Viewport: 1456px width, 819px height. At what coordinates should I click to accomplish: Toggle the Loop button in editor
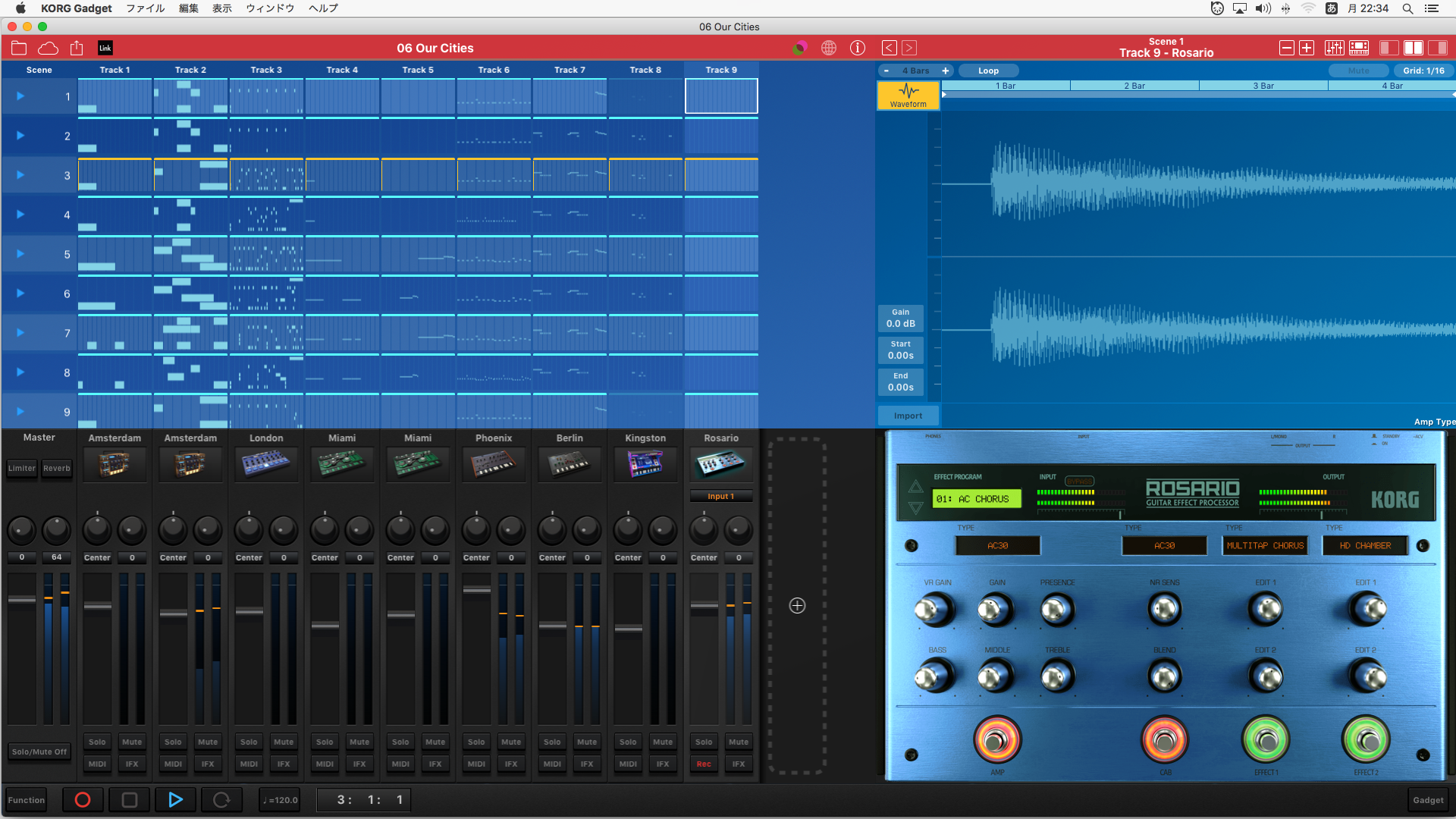click(x=988, y=71)
